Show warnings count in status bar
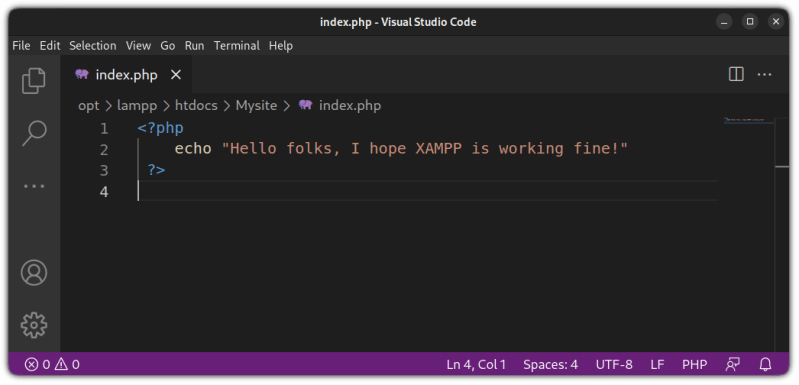Image resolution: width=799 pixels, height=385 pixels. click(67, 364)
